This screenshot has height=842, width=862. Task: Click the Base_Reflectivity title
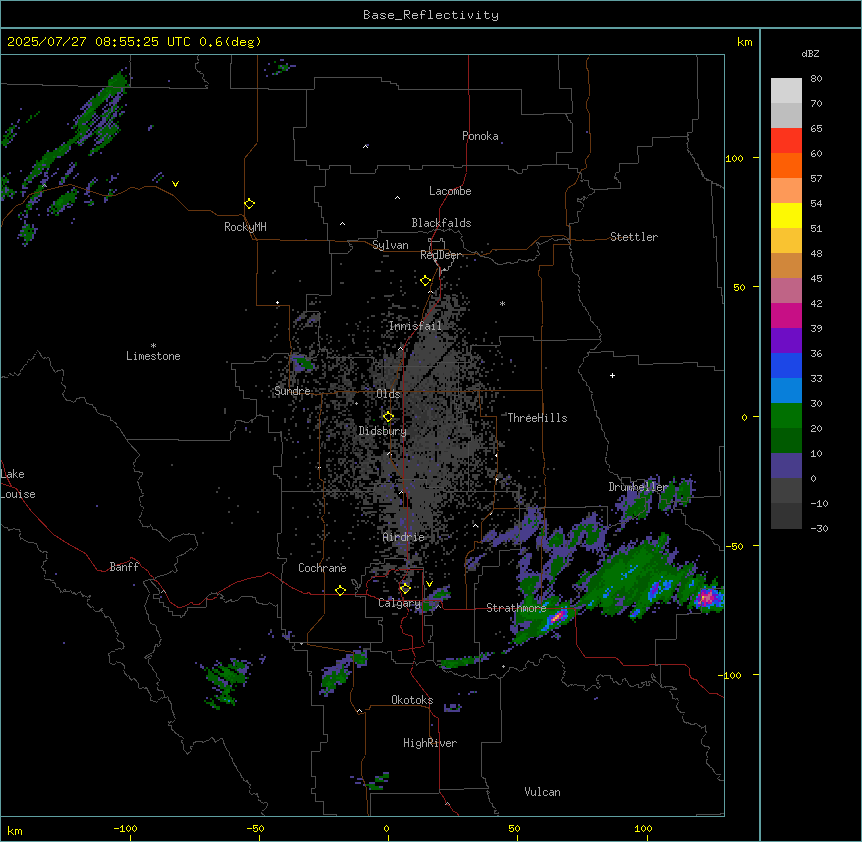(431, 15)
